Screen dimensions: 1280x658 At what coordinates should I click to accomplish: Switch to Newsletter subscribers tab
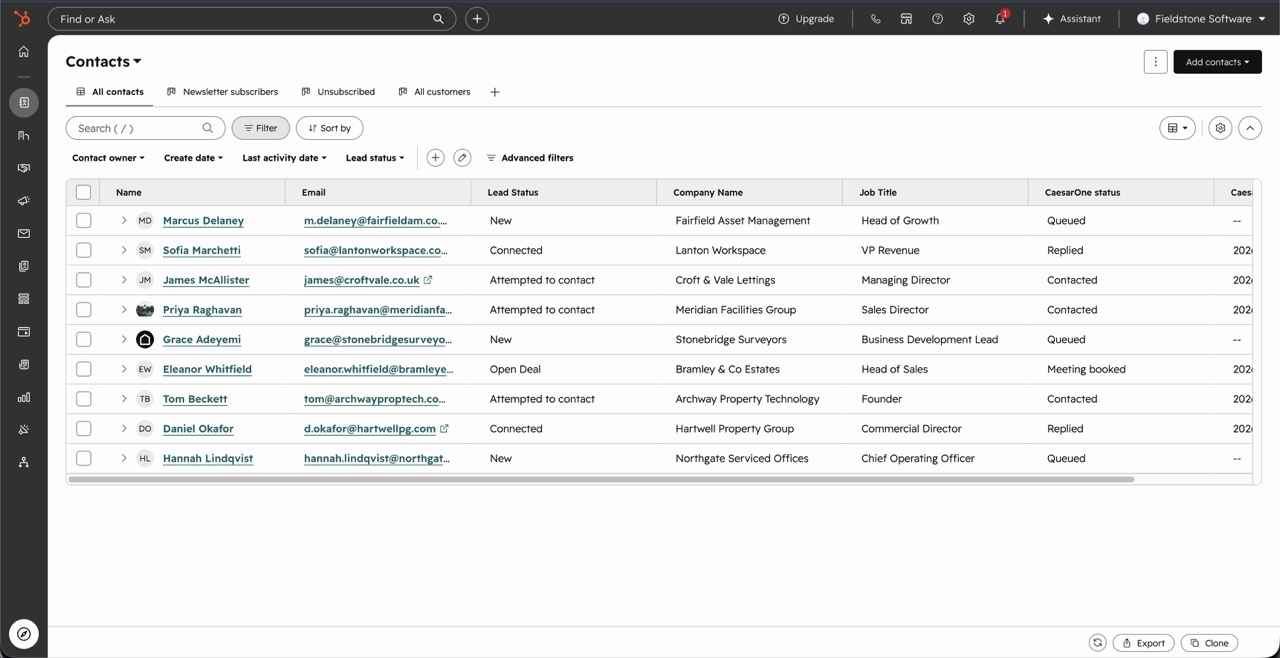coord(222,92)
